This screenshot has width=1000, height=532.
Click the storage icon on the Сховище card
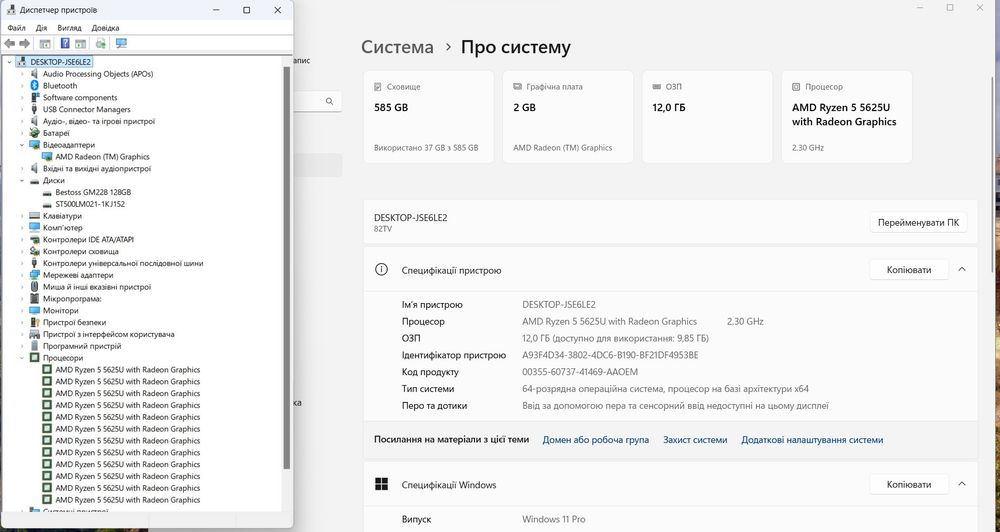pyautogui.click(x=378, y=87)
